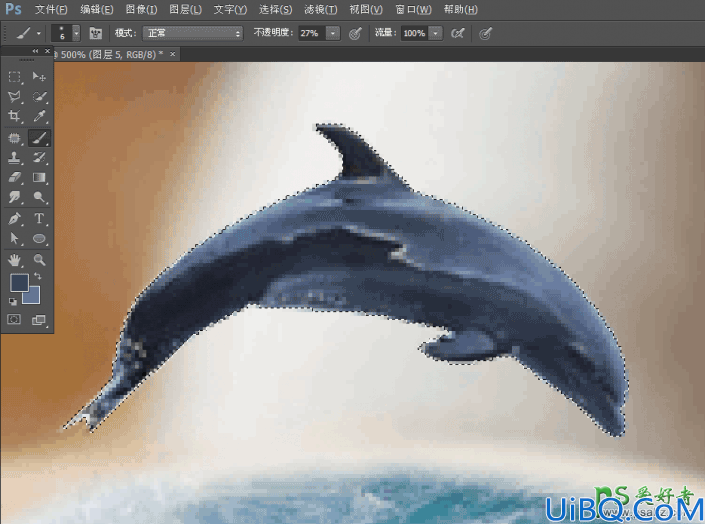Click the flow 100% field
Viewport: 705px width, 524px height.
pyautogui.click(x=414, y=33)
